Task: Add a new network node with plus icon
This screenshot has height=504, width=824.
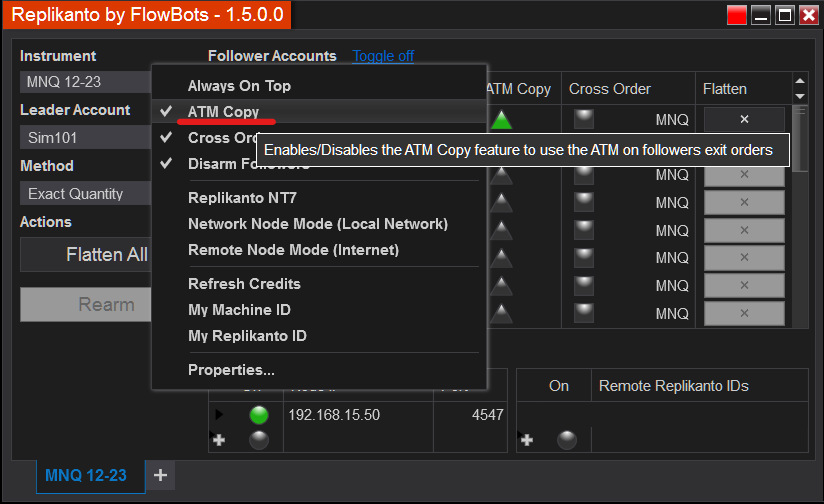Action: (x=219, y=440)
